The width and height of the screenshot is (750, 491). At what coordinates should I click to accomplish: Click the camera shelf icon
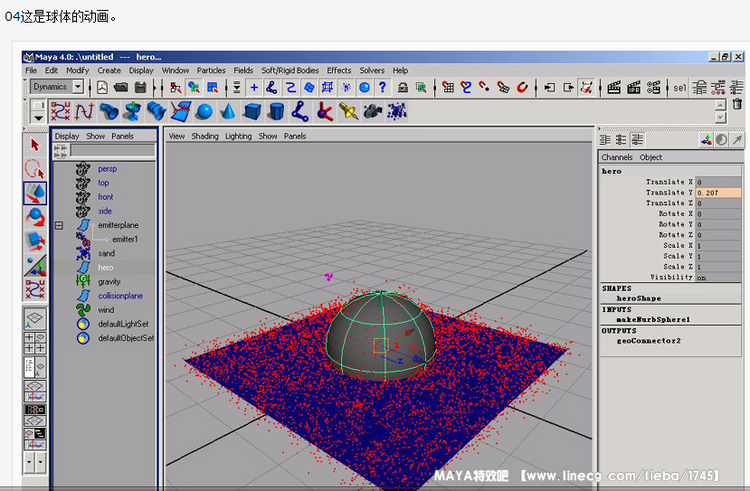coord(372,112)
